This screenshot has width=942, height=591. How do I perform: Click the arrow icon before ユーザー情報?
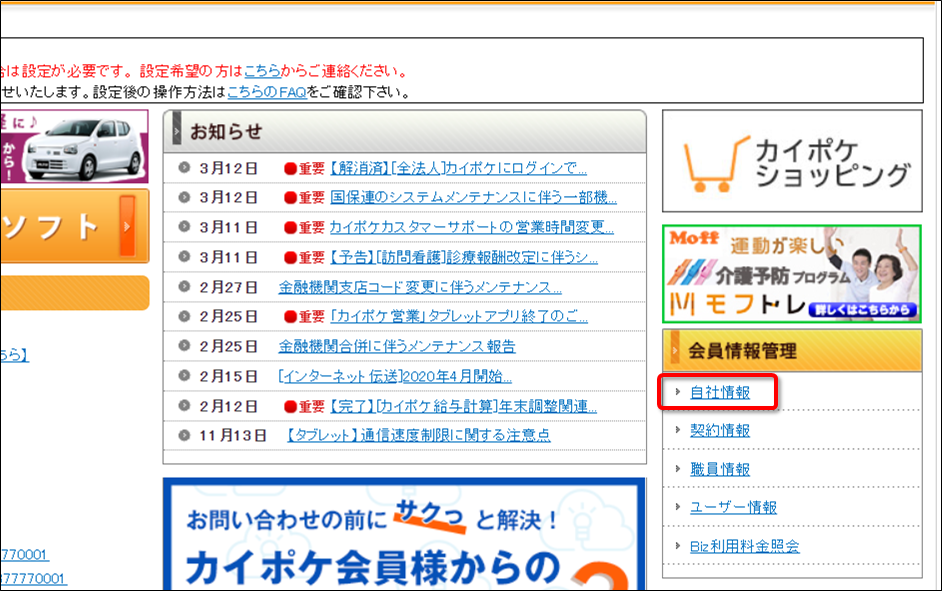coord(678,507)
